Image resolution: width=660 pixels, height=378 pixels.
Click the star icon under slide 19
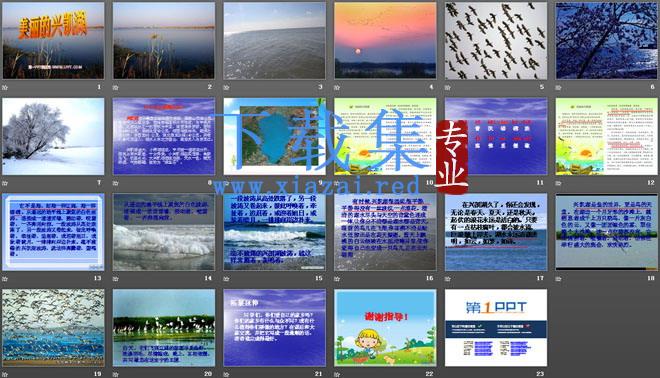coord(5,374)
